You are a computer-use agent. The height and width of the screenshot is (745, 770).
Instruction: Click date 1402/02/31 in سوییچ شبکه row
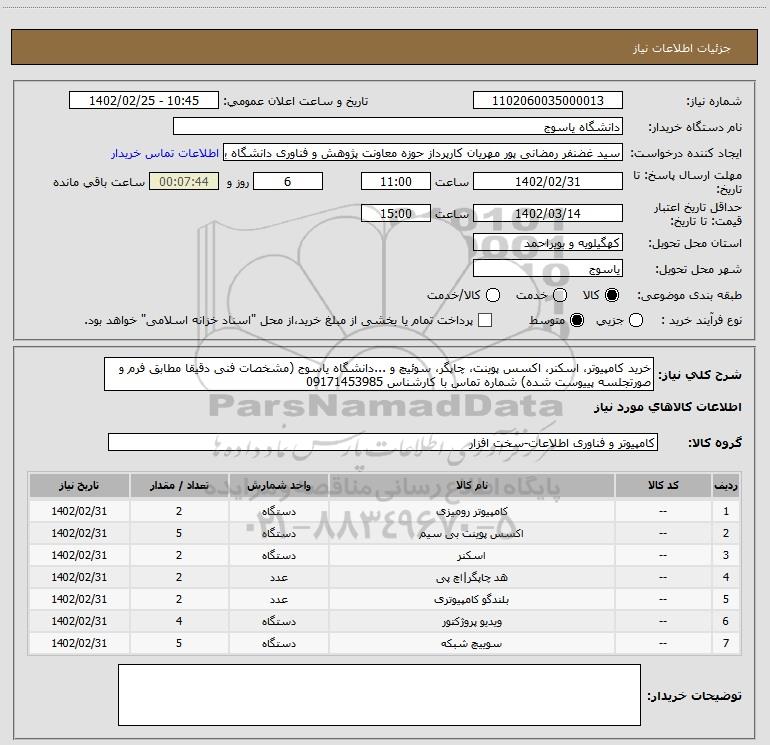pyautogui.click(x=79, y=643)
